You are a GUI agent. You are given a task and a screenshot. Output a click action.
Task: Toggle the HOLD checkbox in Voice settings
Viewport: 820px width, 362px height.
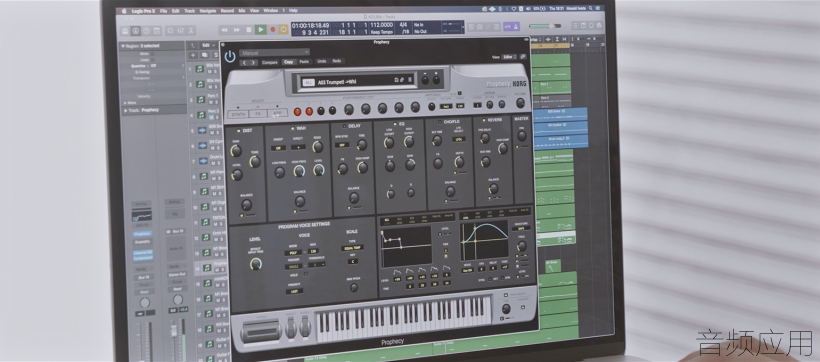click(306, 274)
